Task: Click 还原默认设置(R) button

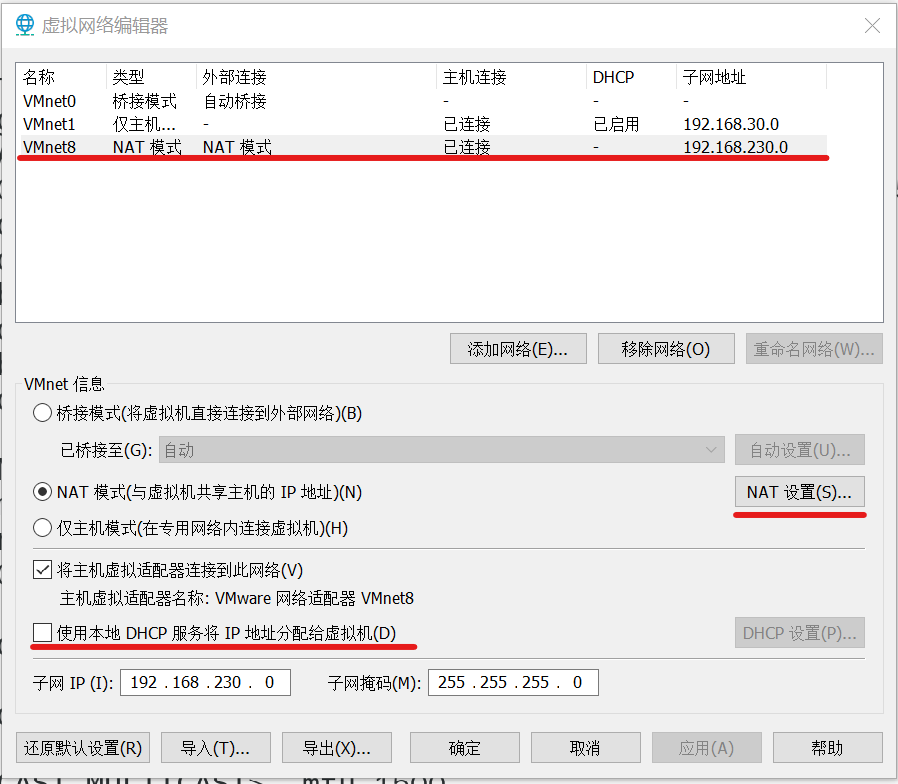Action: pos(83,748)
